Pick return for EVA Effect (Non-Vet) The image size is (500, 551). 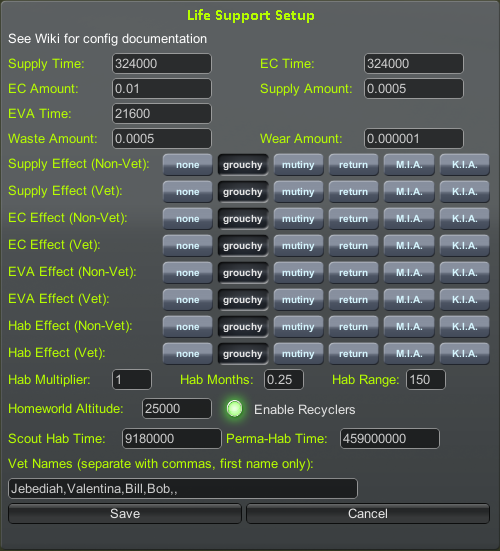click(353, 272)
